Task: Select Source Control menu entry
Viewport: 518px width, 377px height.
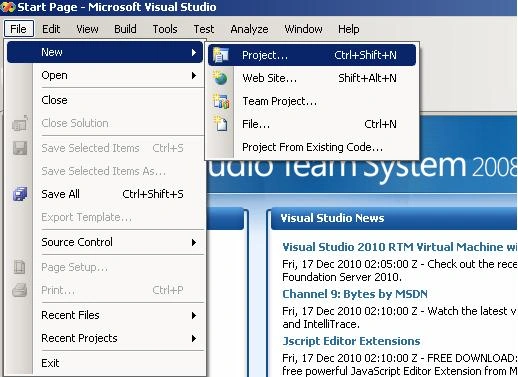Action: (105, 242)
